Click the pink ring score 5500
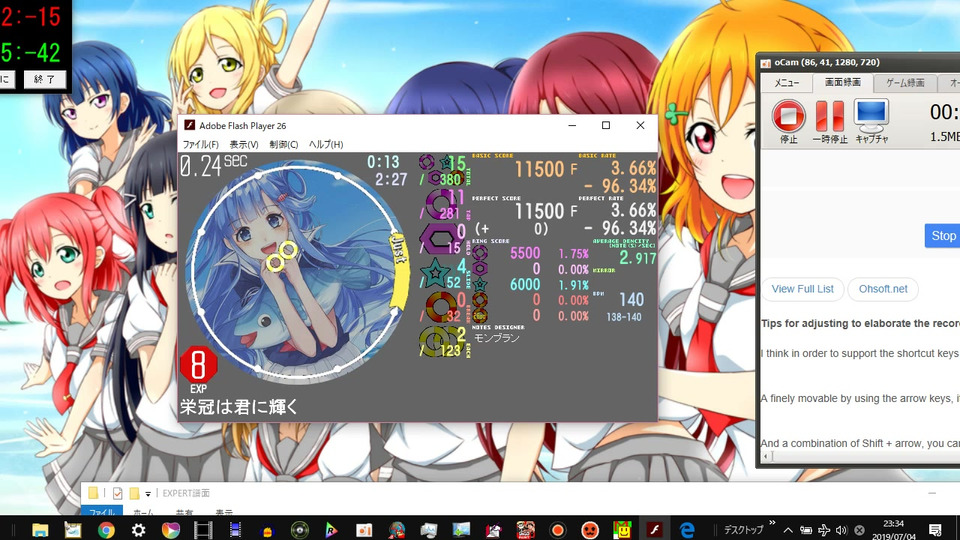Image resolution: width=960 pixels, height=540 pixels. tap(525, 253)
